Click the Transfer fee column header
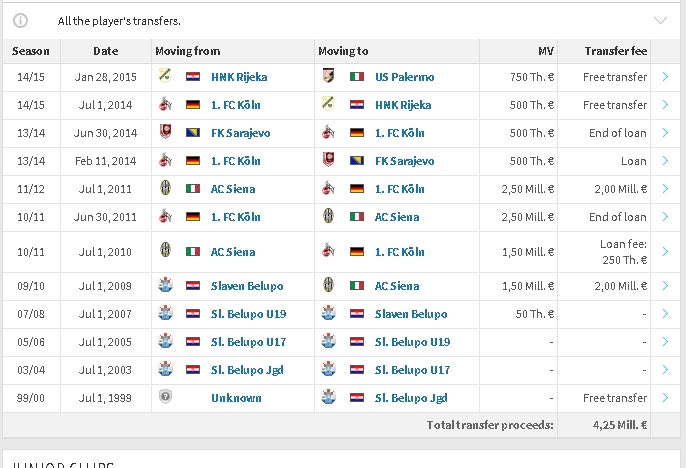Image resolution: width=686 pixels, height=468 pixels. click(616, 51)
